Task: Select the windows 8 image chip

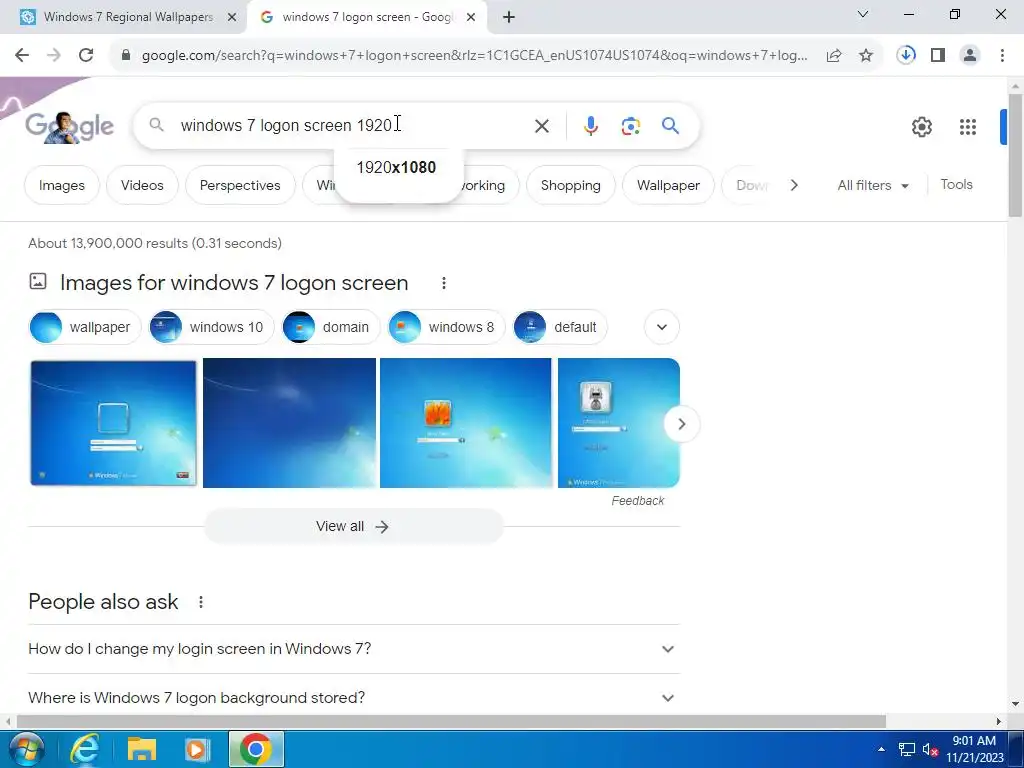Action: [x=446, y=327]
